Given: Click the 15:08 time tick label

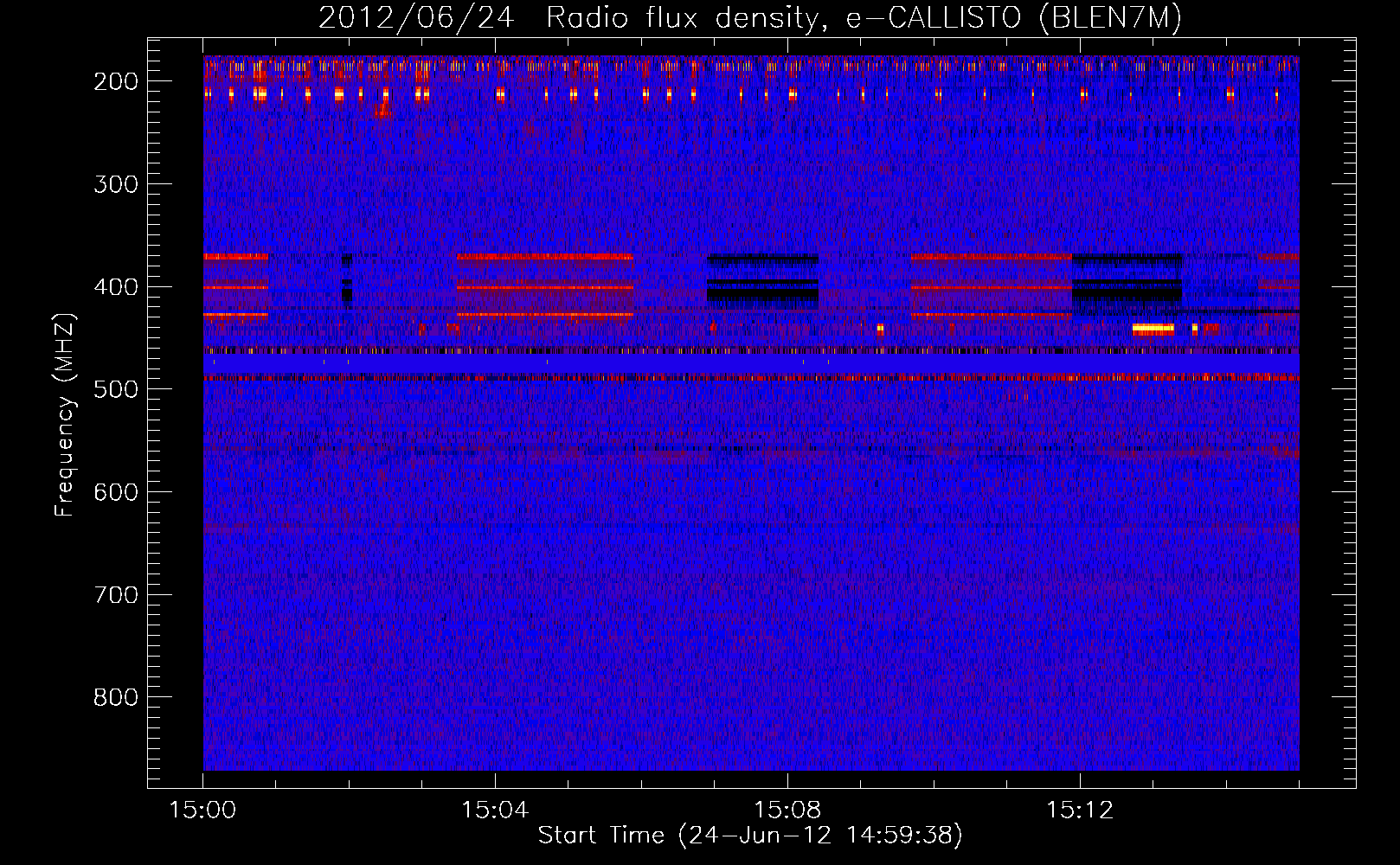Looking at the screenshot, I should pos(787,810).
